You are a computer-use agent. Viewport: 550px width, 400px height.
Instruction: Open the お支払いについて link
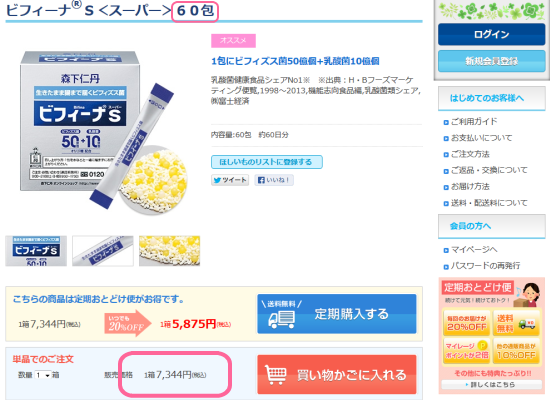click(x=481, y=138)
